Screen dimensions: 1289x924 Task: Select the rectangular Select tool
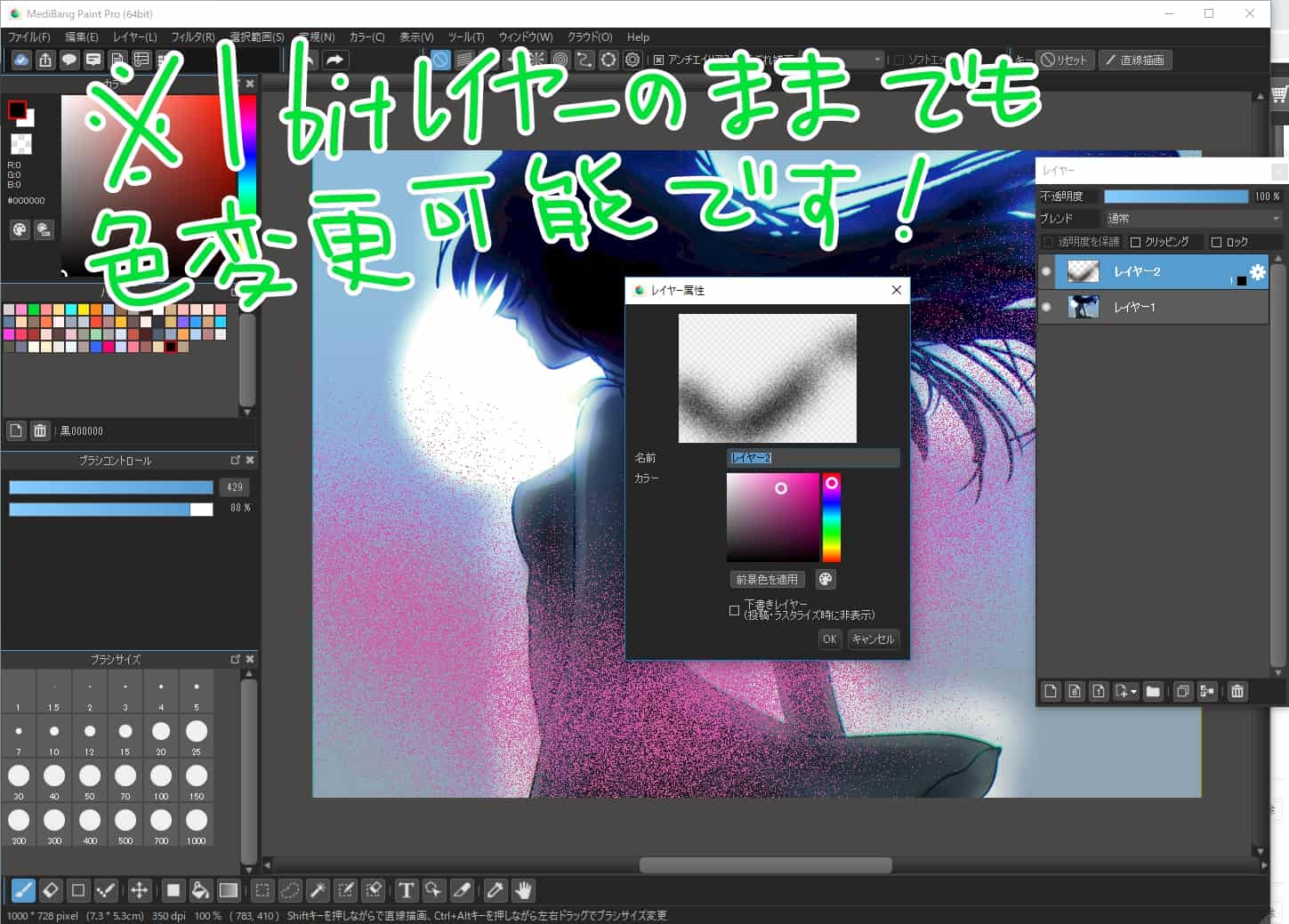pyautogui.click(x=262, y=889)
